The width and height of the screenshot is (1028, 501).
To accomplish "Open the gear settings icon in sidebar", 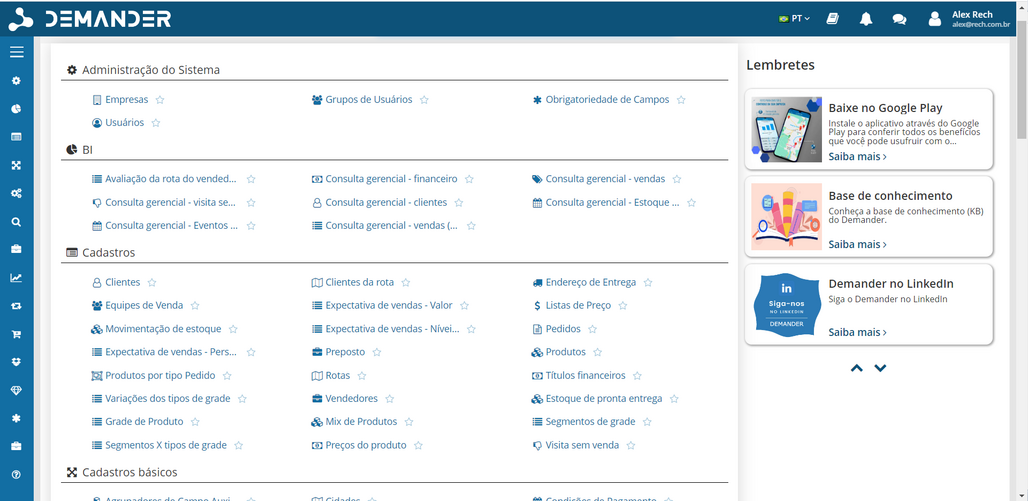I will [16, 81].
